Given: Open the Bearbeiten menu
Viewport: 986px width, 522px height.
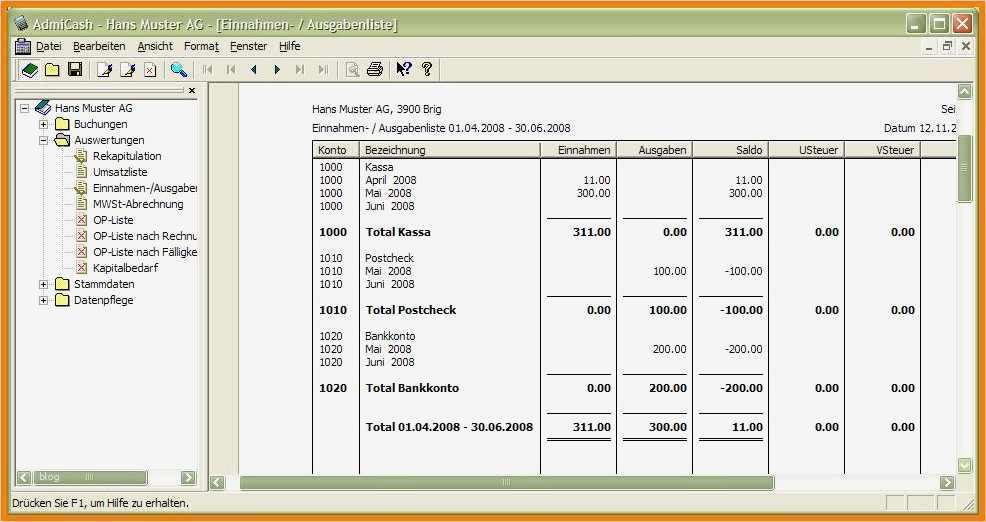Looking at the screenshot, I should click(x=99, y=47).
